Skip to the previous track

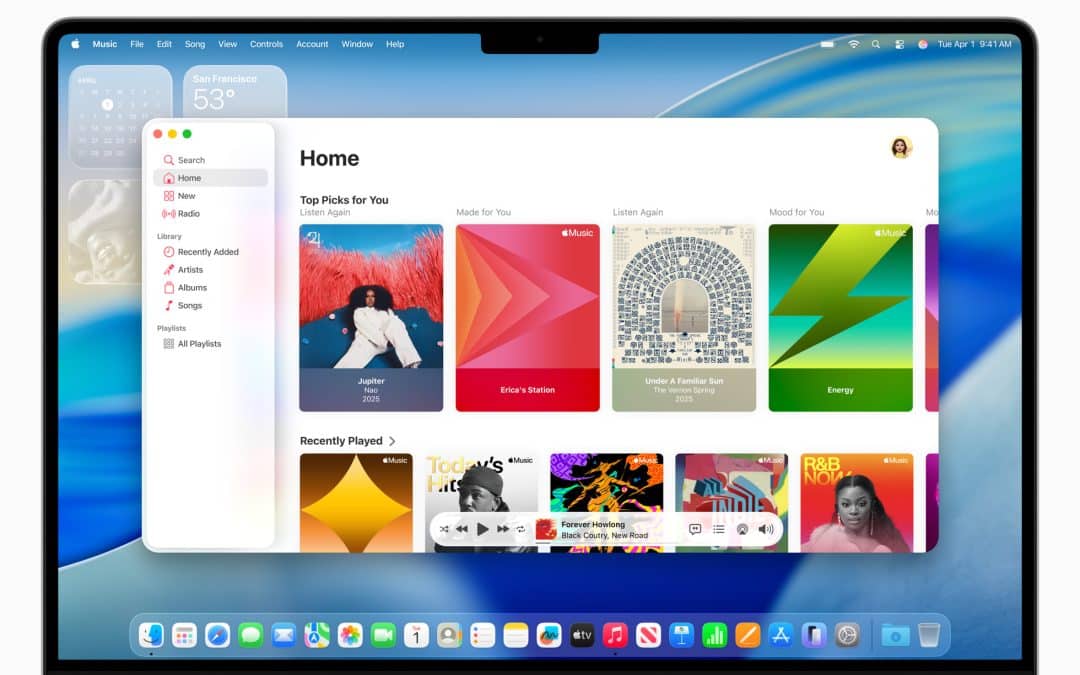tap(462, 529)
